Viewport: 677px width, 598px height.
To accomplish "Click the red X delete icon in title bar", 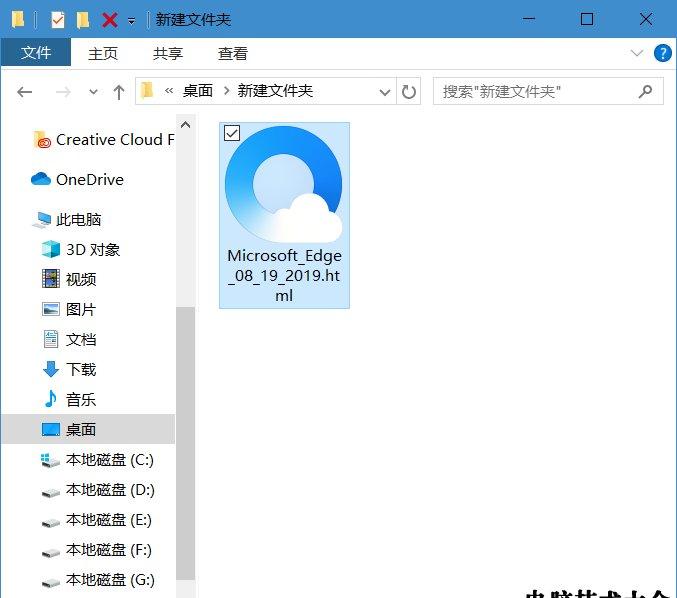I will tap(110, 19).
